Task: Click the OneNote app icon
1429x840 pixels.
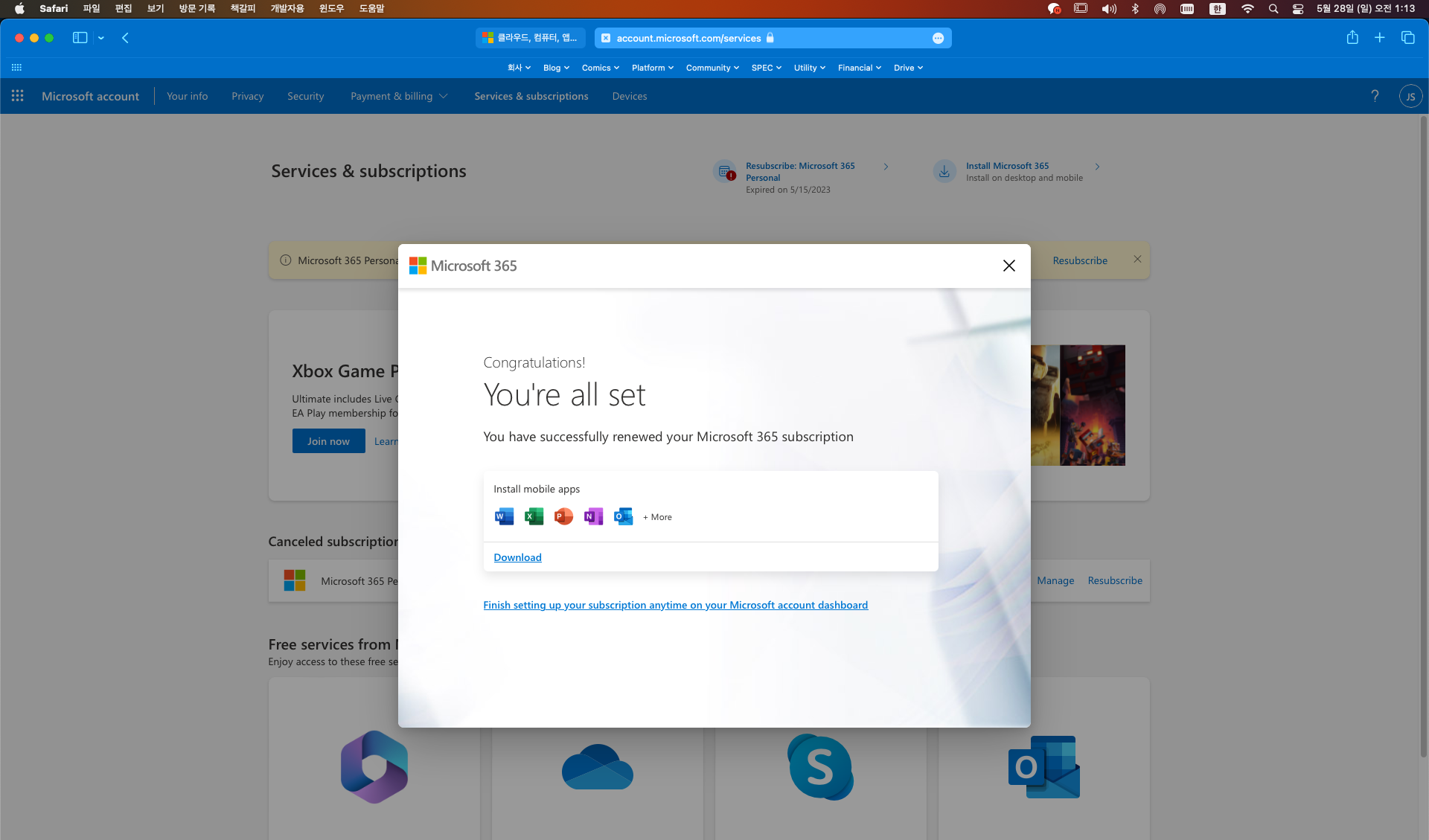Action: tap(593, 516)
